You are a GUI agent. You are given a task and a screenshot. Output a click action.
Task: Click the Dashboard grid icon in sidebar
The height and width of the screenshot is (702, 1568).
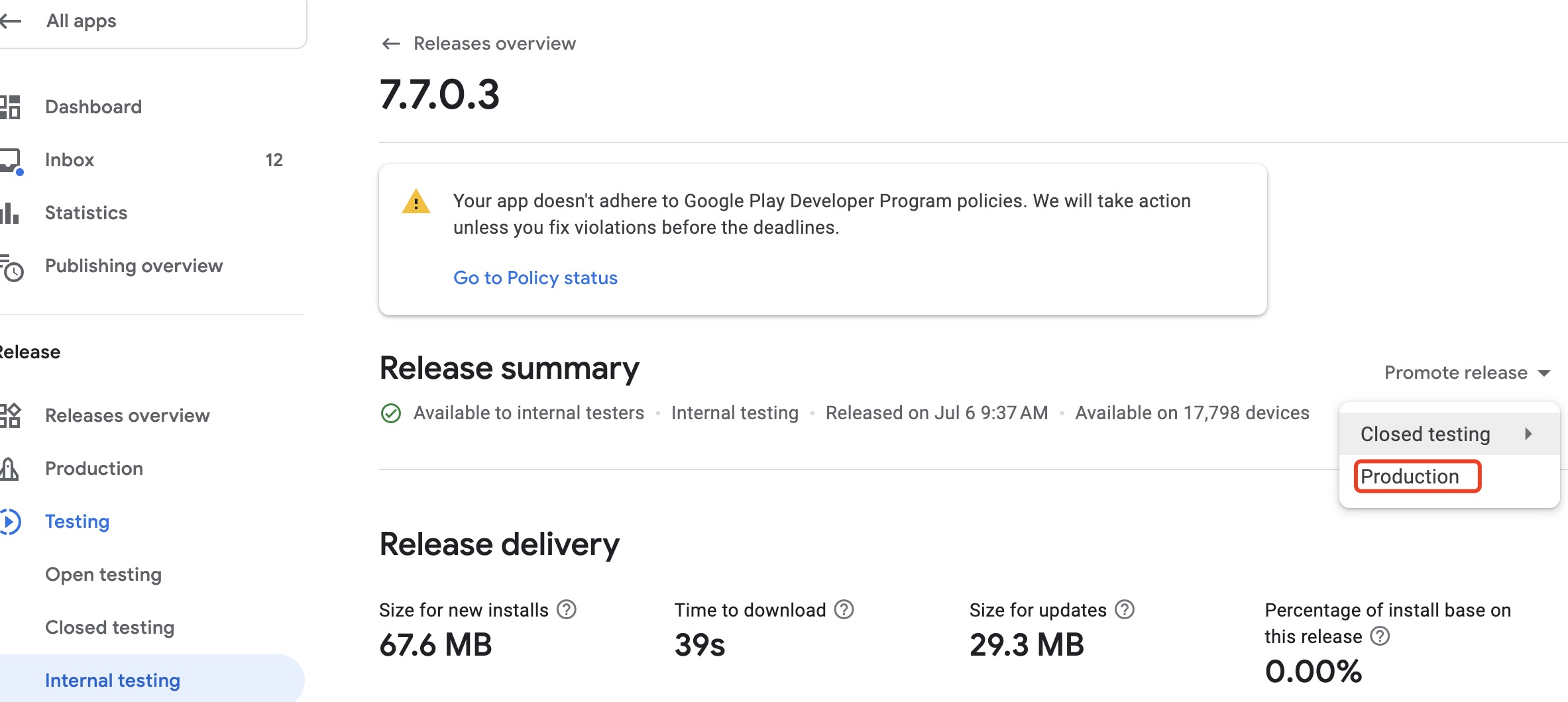(10, 107)
